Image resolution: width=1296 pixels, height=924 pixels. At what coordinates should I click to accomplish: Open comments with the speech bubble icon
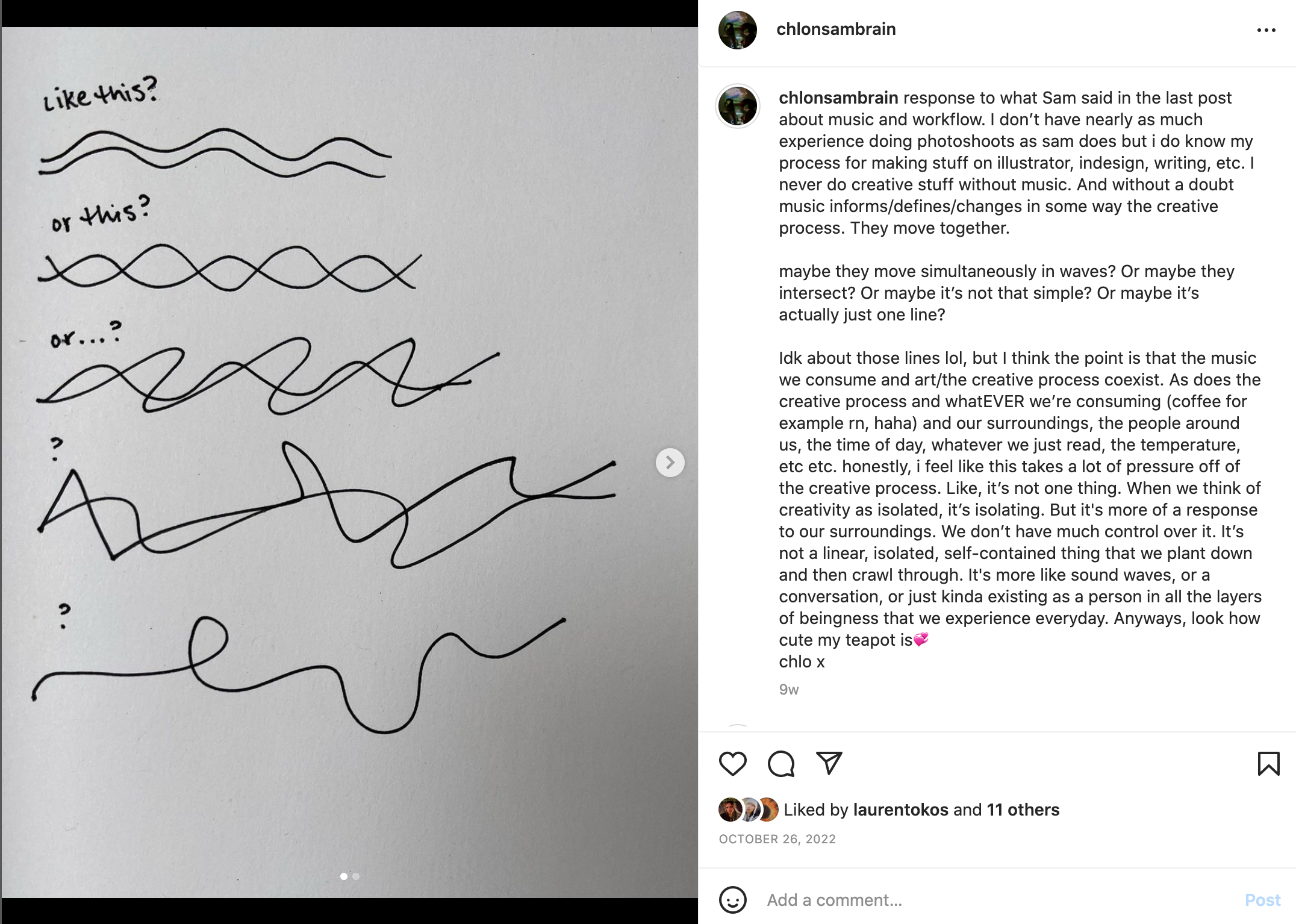pos(780,764)
